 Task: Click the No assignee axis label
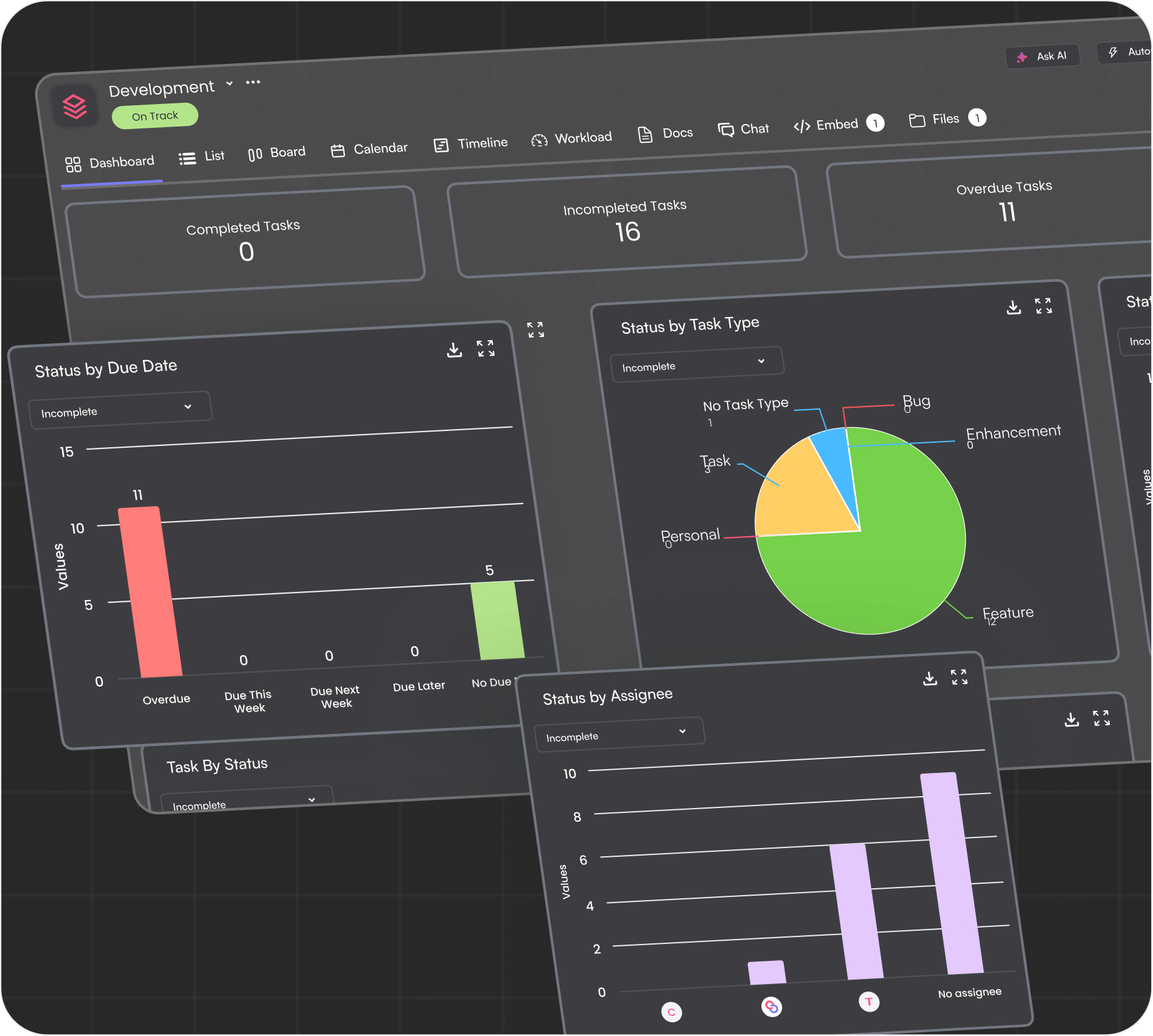point(969,993)
